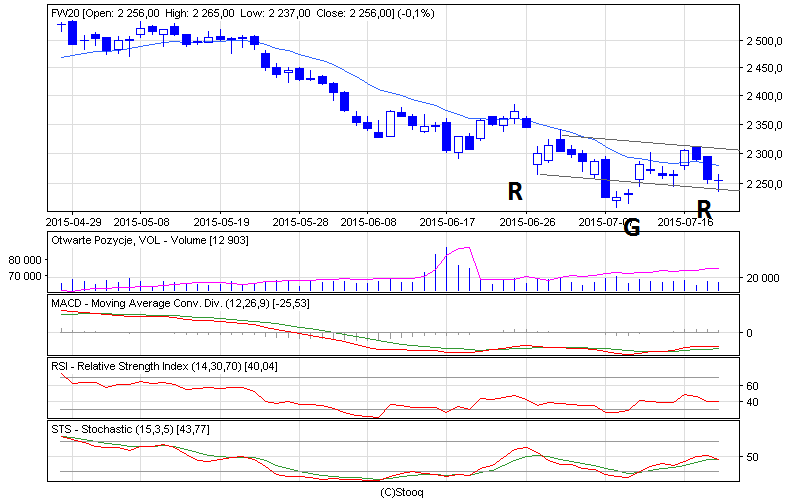
Task: Click the 2015-06-17 date label
Action: click(447, 222)
